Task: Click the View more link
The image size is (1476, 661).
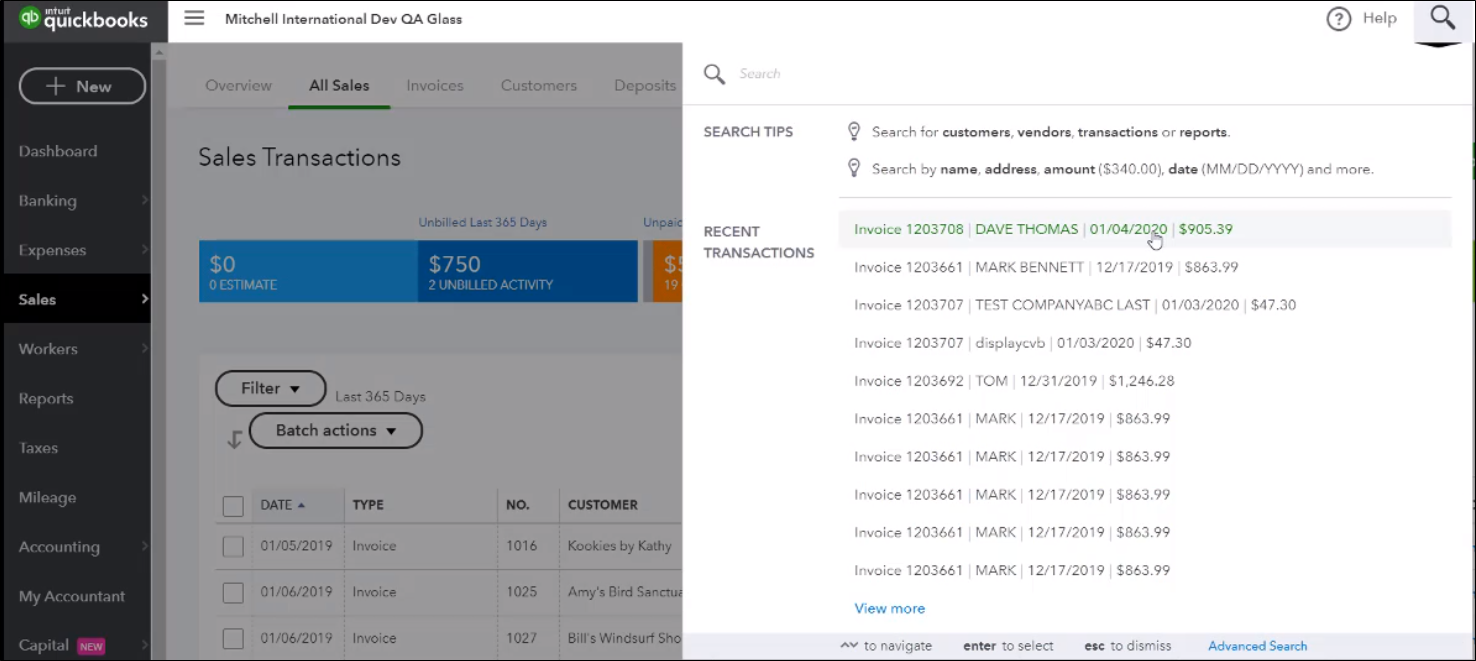Action: (889, 609)
